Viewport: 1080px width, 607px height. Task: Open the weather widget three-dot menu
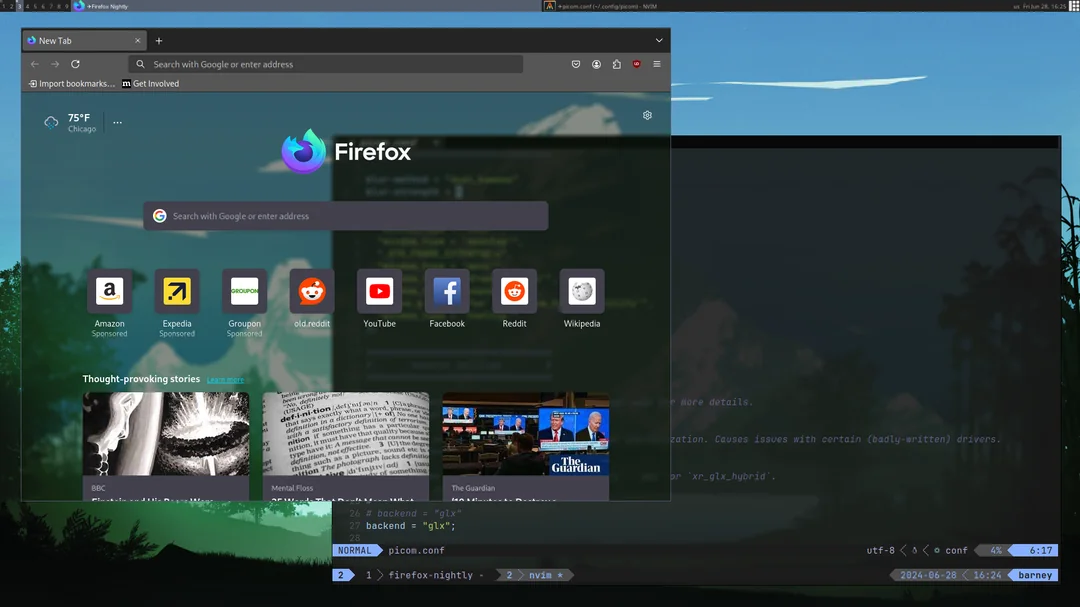pos(118,123)
